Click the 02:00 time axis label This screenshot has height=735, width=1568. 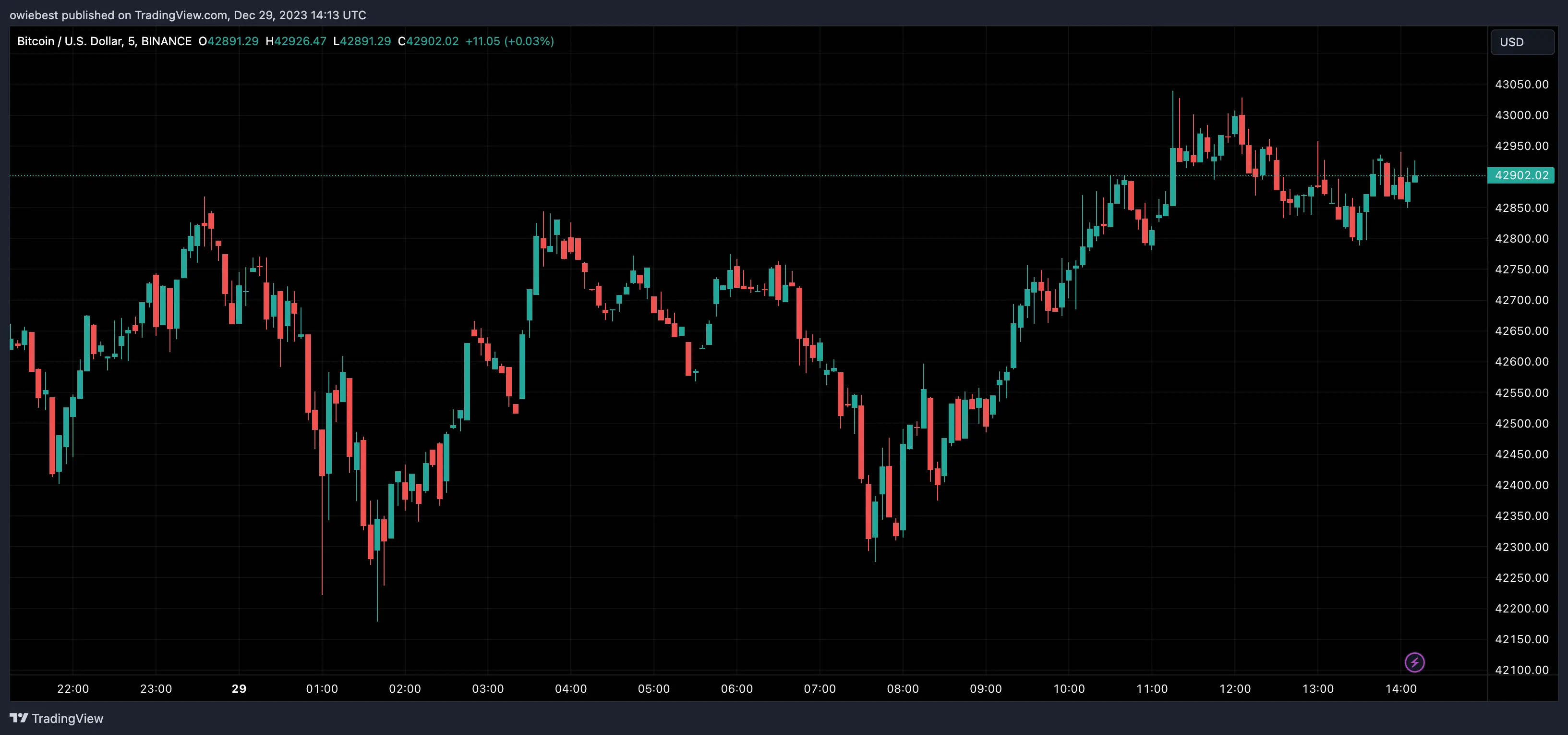[x=405, y=689]
